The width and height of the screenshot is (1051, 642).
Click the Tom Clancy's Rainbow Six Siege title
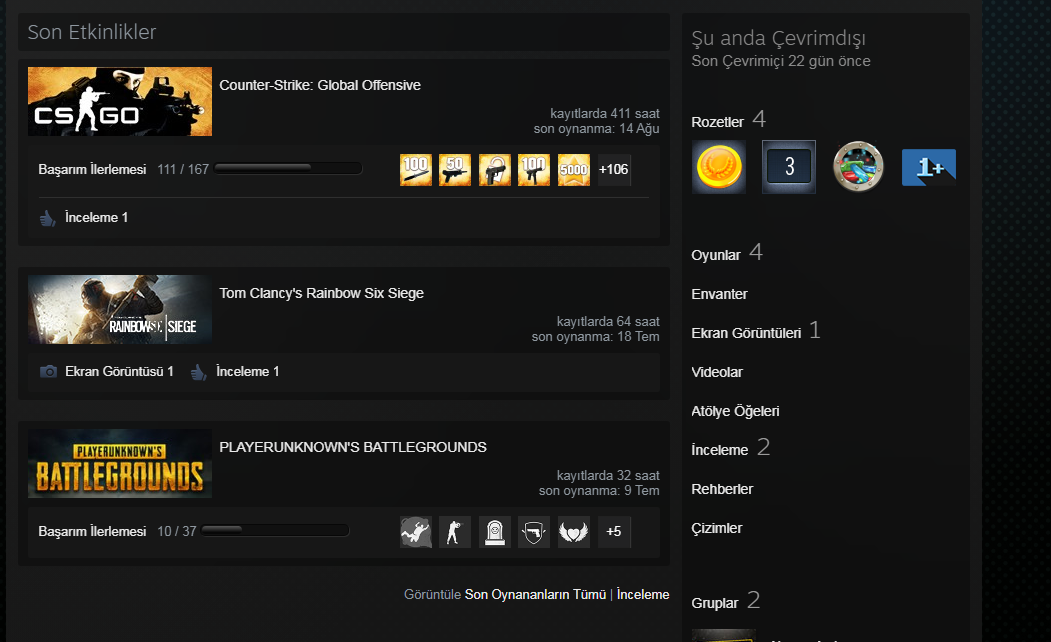tap(321, 293)
